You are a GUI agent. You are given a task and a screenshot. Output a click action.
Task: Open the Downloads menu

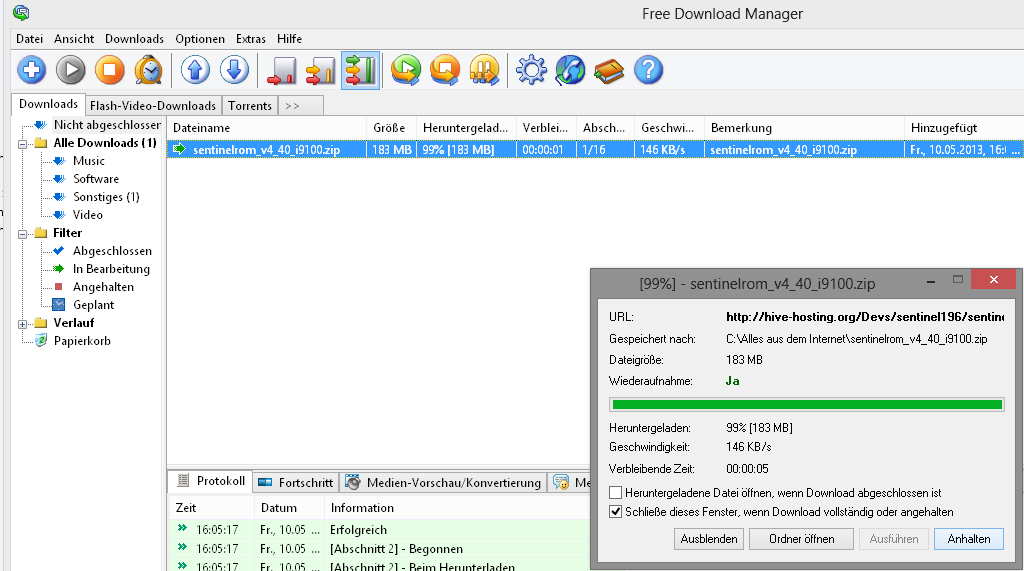[135, 39]
